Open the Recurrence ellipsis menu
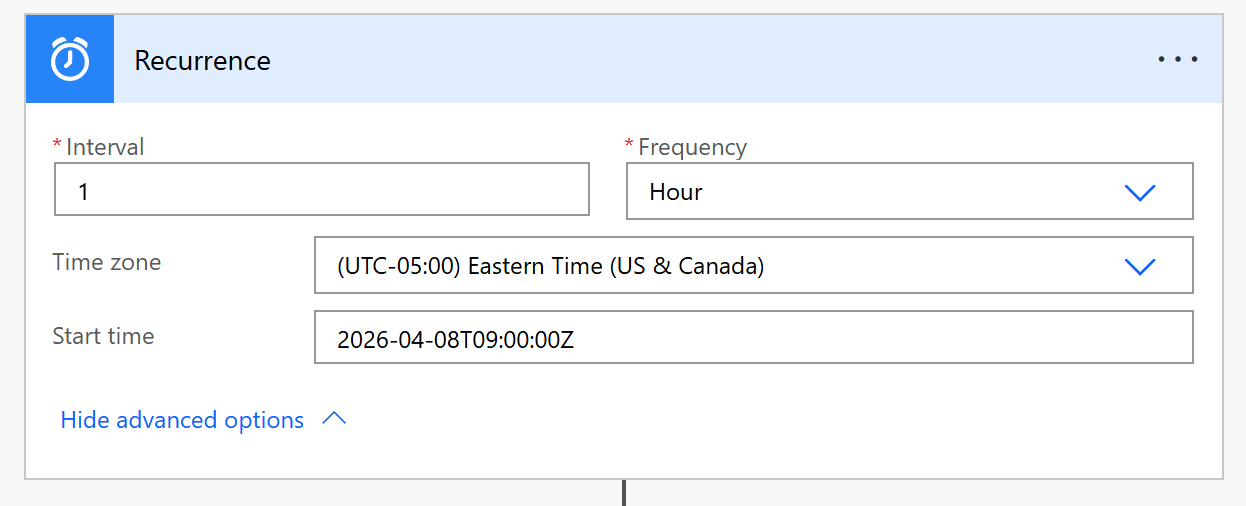This screenshot has width=1246, height=506. click(1177, 60)
